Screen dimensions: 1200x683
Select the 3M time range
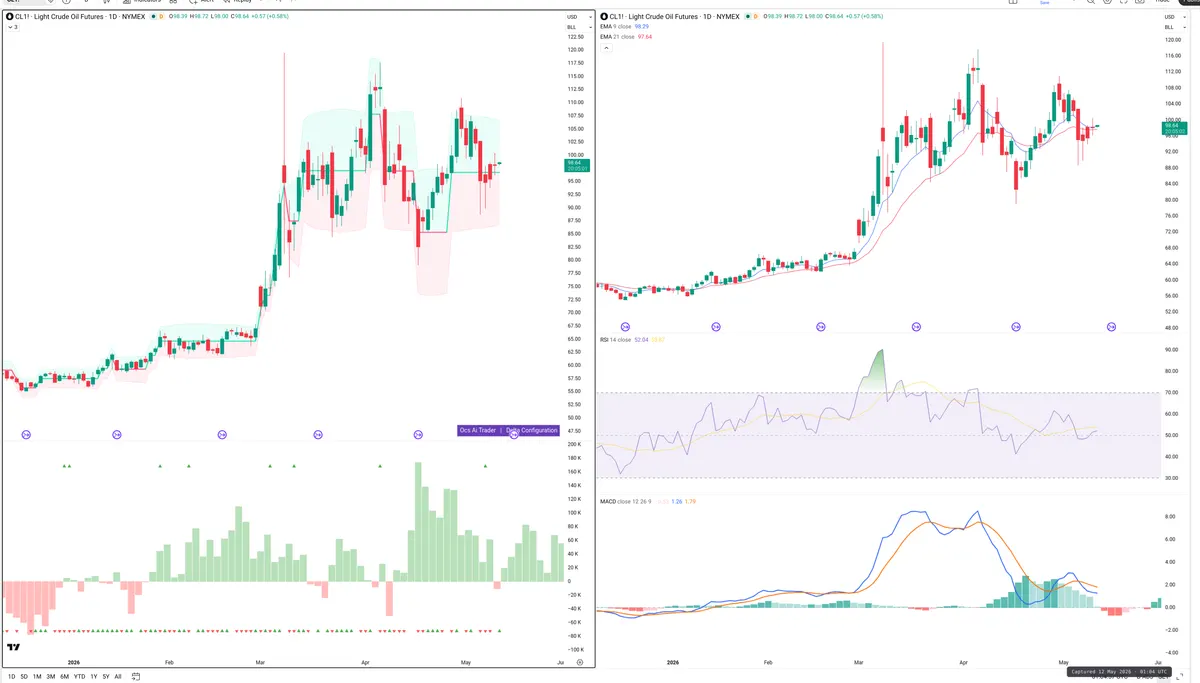(50, 677)
